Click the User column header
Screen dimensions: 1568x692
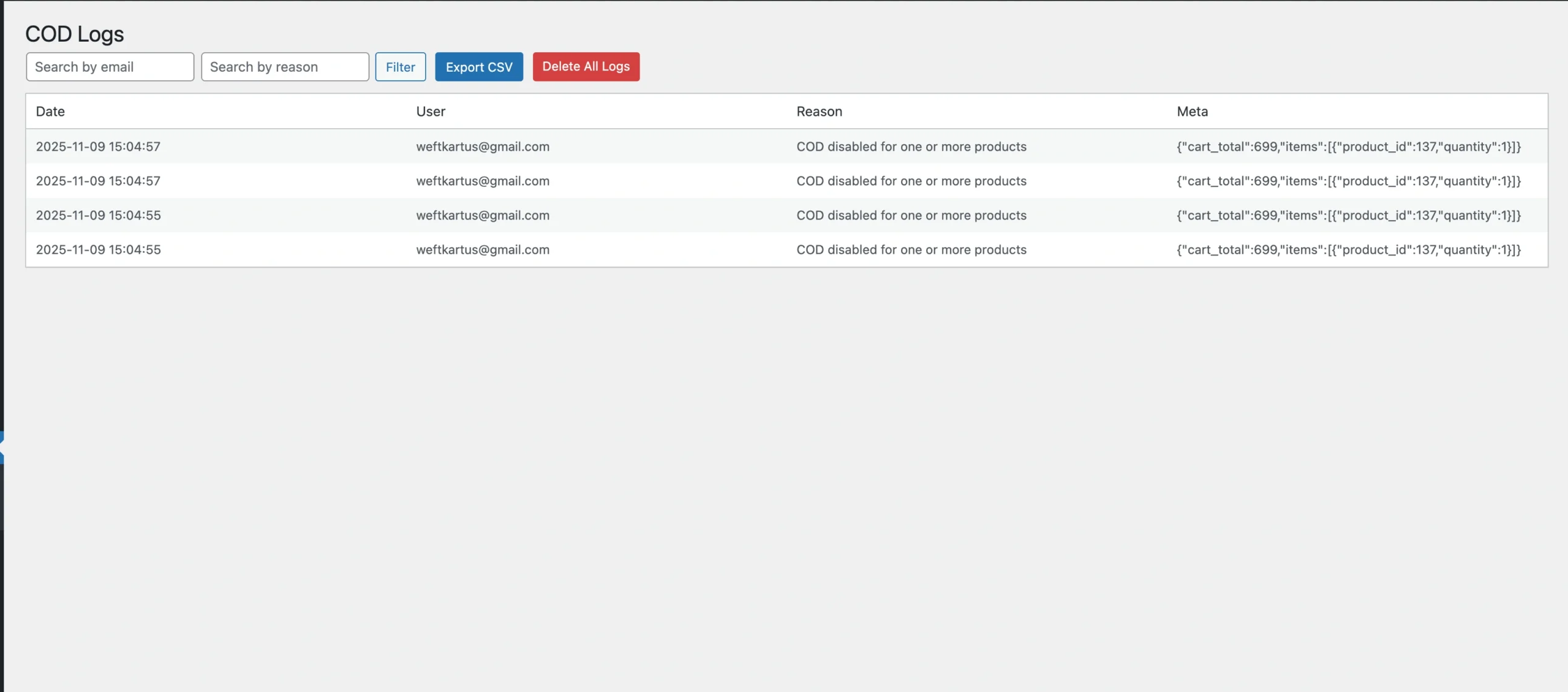coord(431,112)
